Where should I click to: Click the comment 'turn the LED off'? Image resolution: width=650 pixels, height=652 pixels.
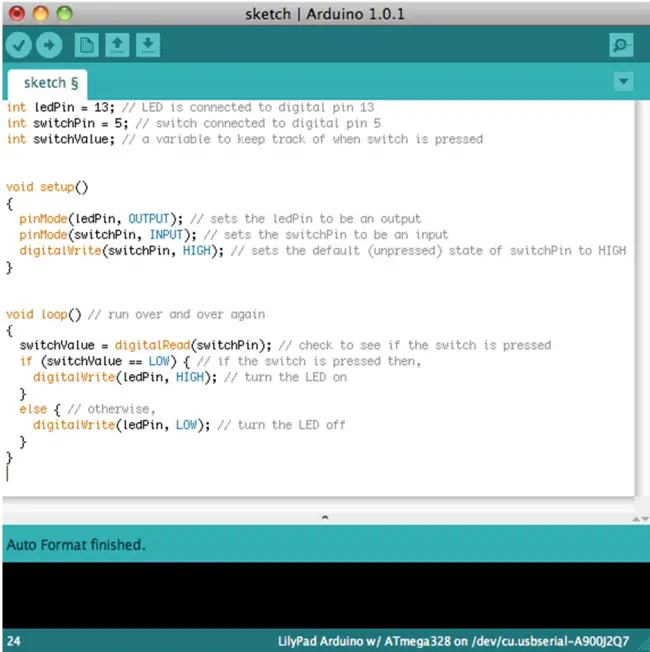[x=292, y=425]
